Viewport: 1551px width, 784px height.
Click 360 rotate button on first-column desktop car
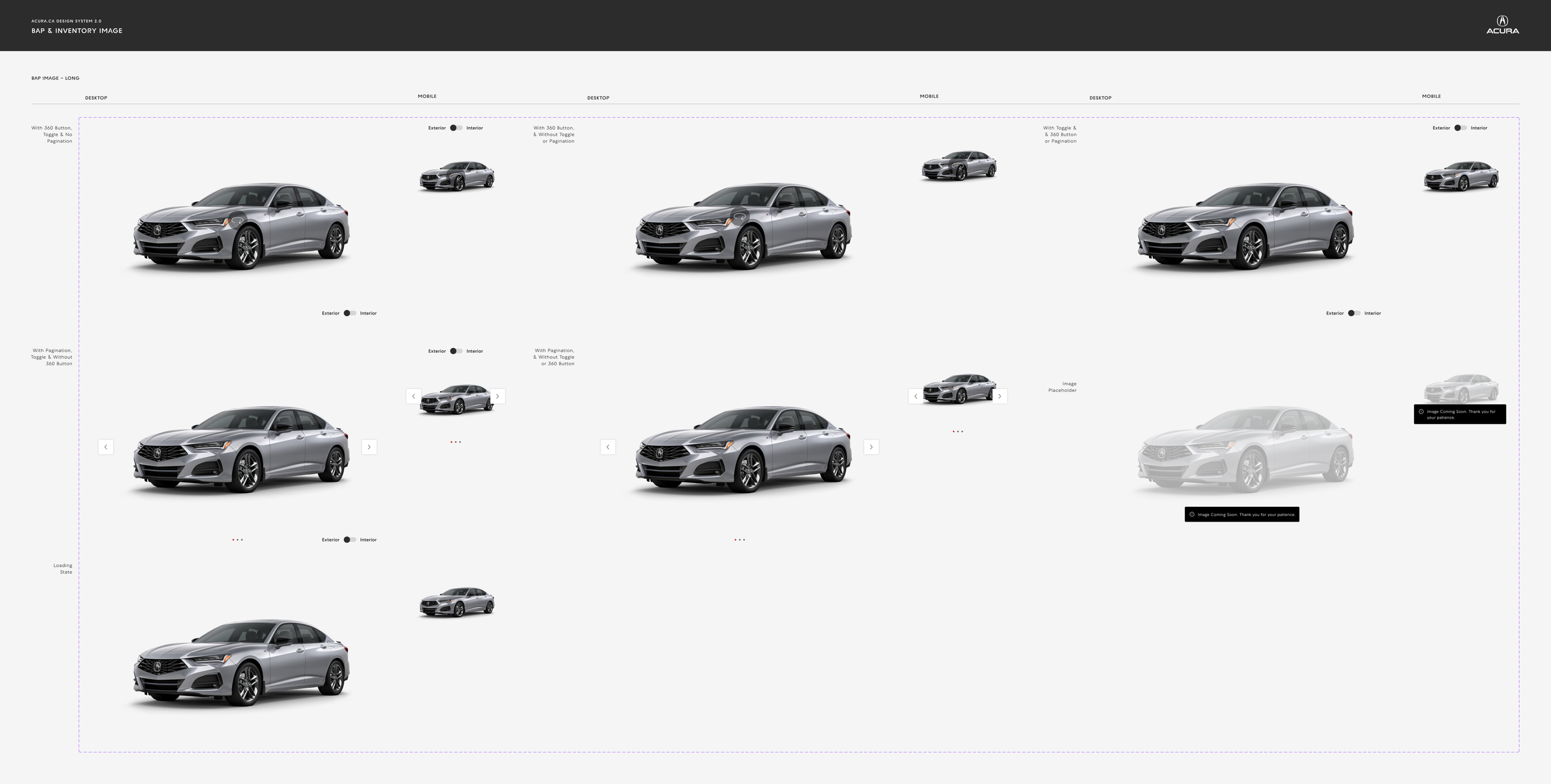[x=238, y=220]
